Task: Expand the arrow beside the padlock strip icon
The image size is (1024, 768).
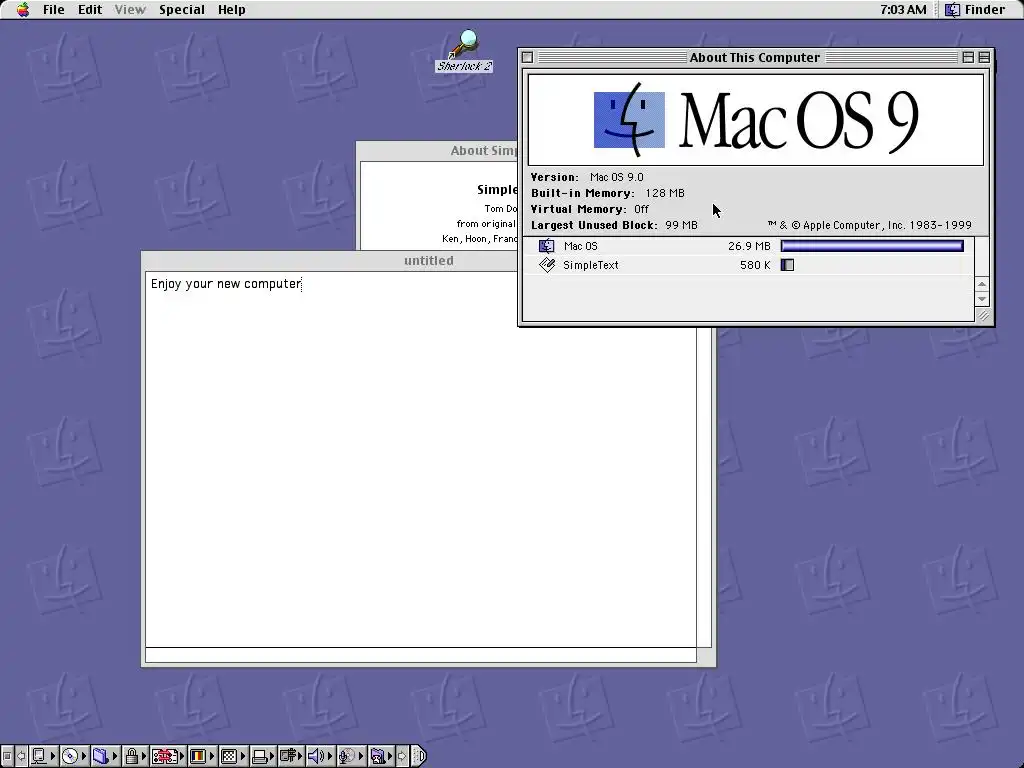Action: [144, 756]
